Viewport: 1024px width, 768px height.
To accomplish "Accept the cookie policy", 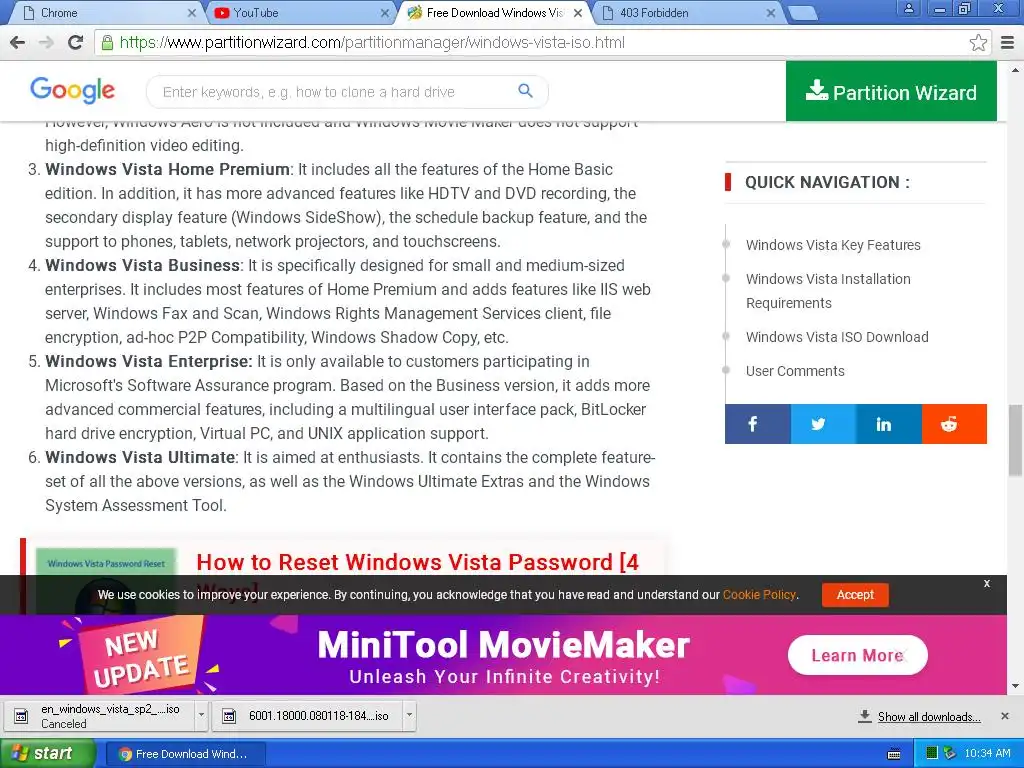I will point(855,595).
